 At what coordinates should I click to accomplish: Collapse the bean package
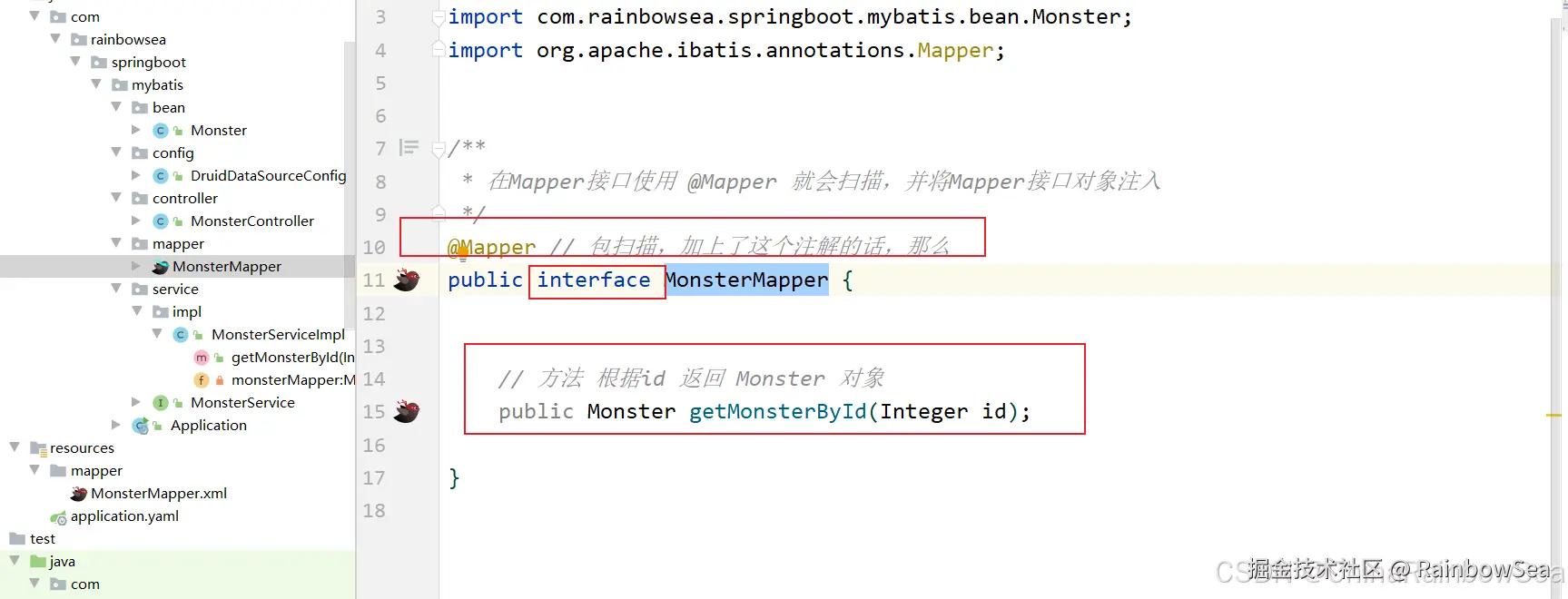116,107
